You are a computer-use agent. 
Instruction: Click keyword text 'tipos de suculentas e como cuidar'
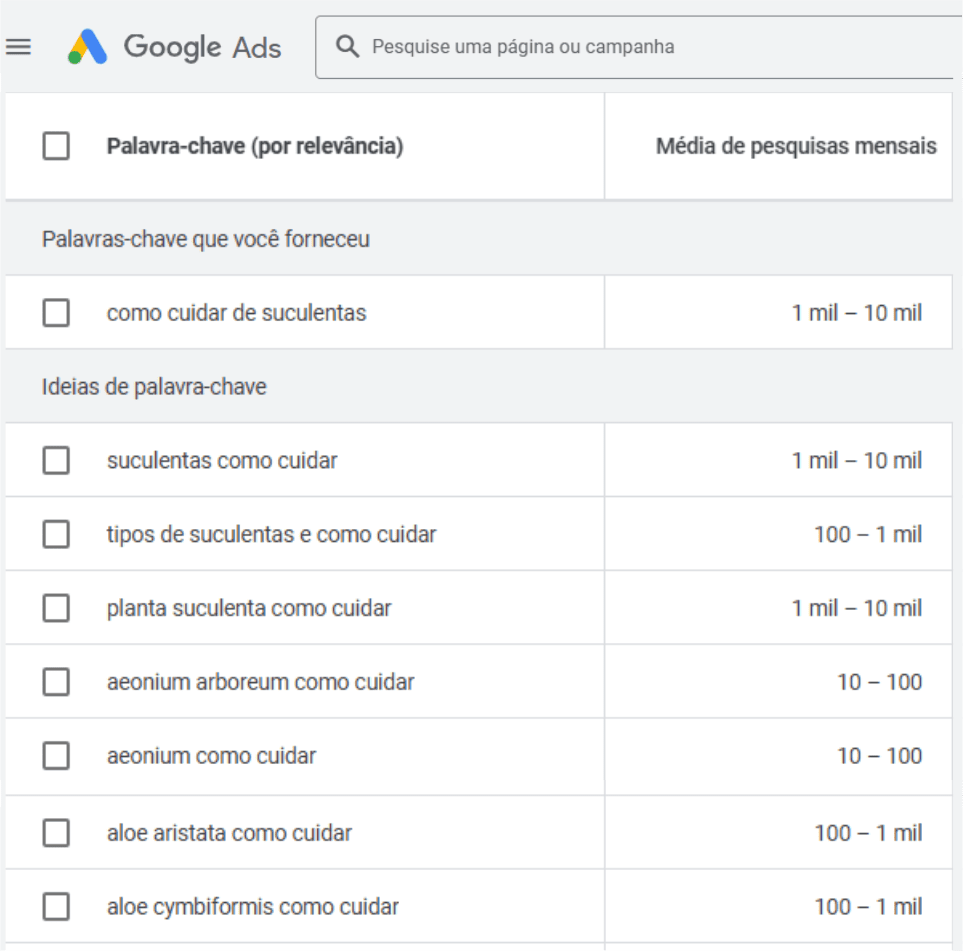coord(272,535)
